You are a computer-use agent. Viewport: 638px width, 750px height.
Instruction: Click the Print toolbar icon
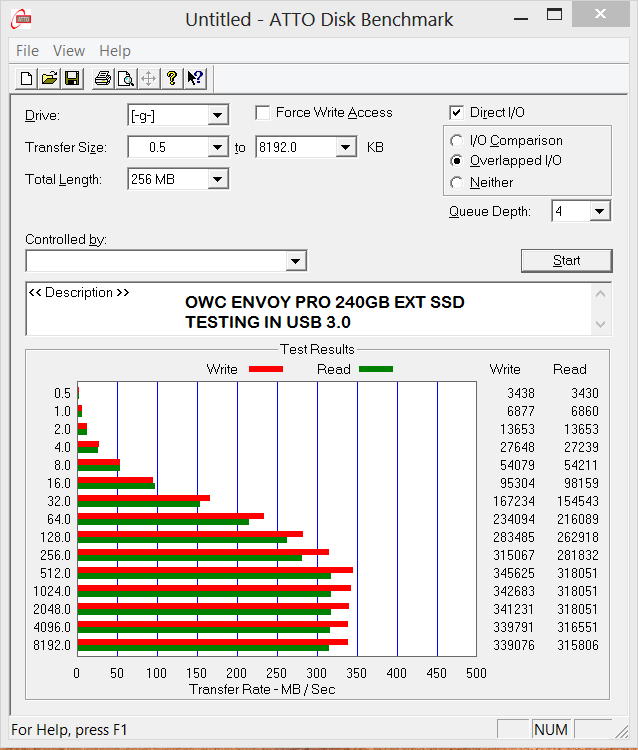[102, 78]
